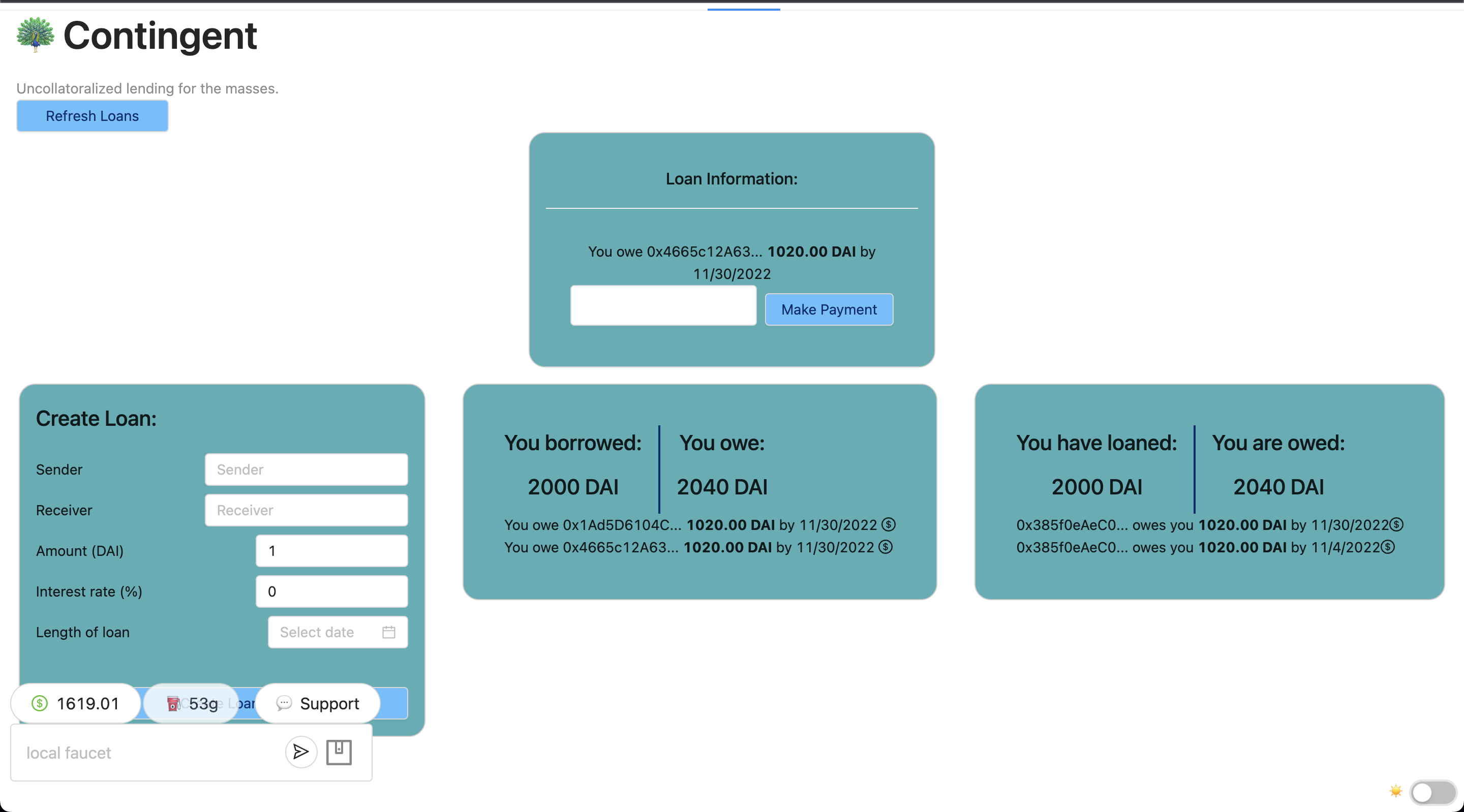Screen dimensions: 1464x812
Task: Click the peacock logo icon
Action: pos(35,35)
